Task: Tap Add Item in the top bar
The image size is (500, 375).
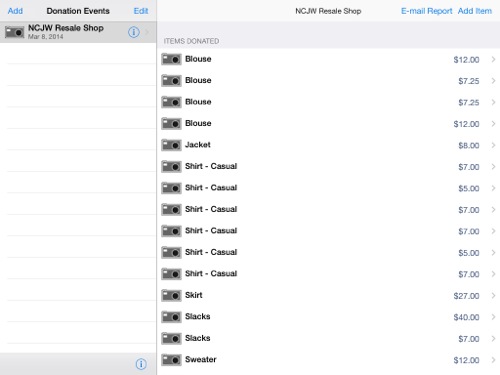Action: click(x=475, y=11)
